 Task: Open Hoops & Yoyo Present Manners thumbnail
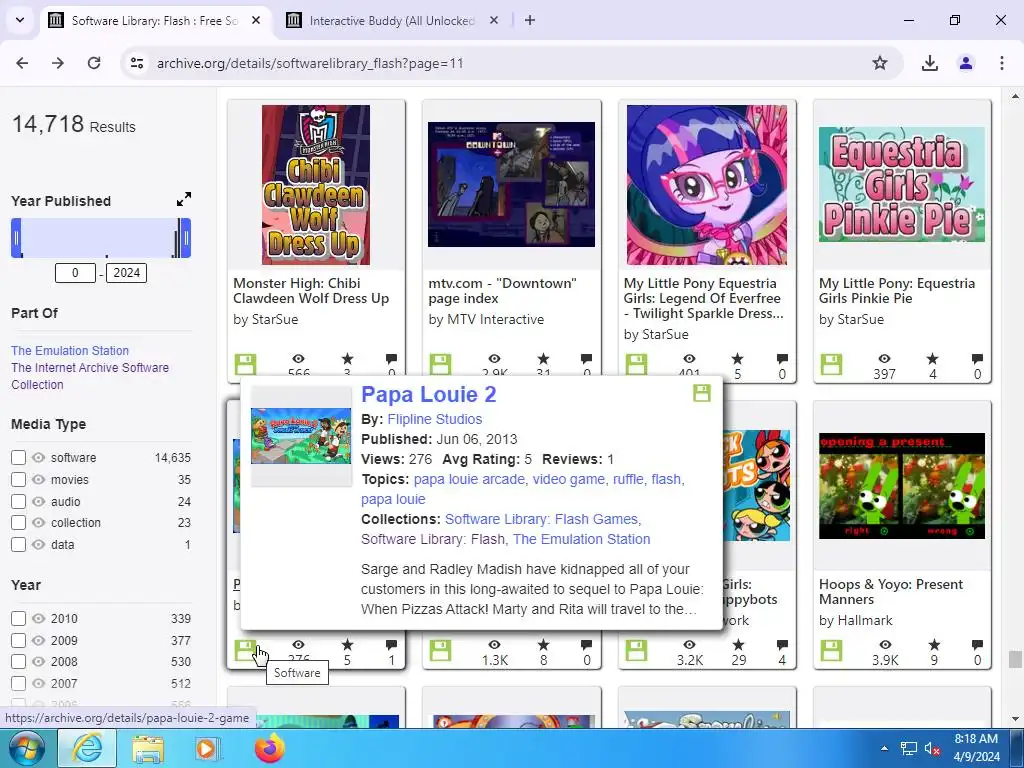(x=902, y=485)
